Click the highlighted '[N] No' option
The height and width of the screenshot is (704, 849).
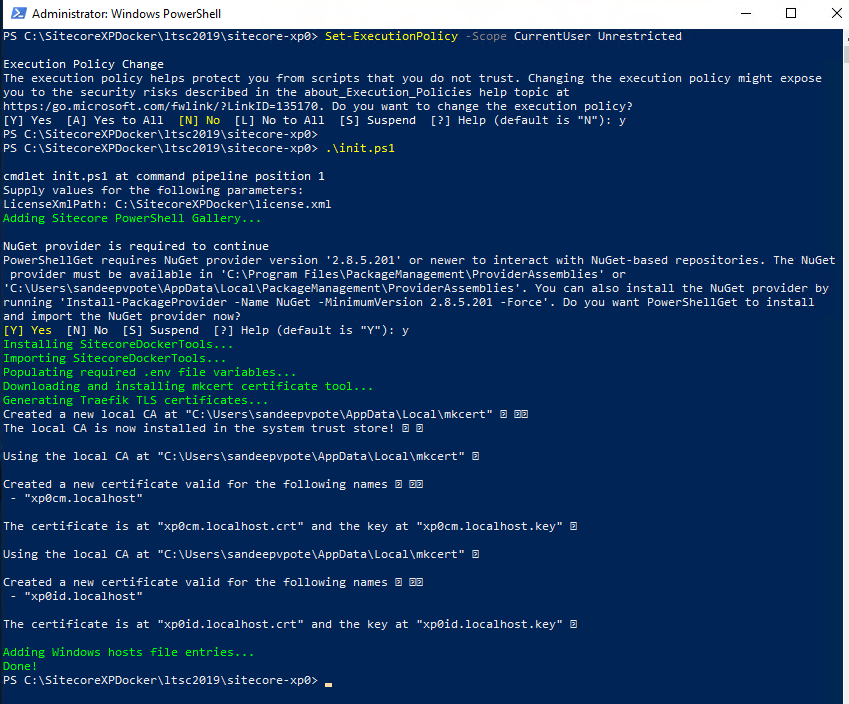click(x=199, y=120)
